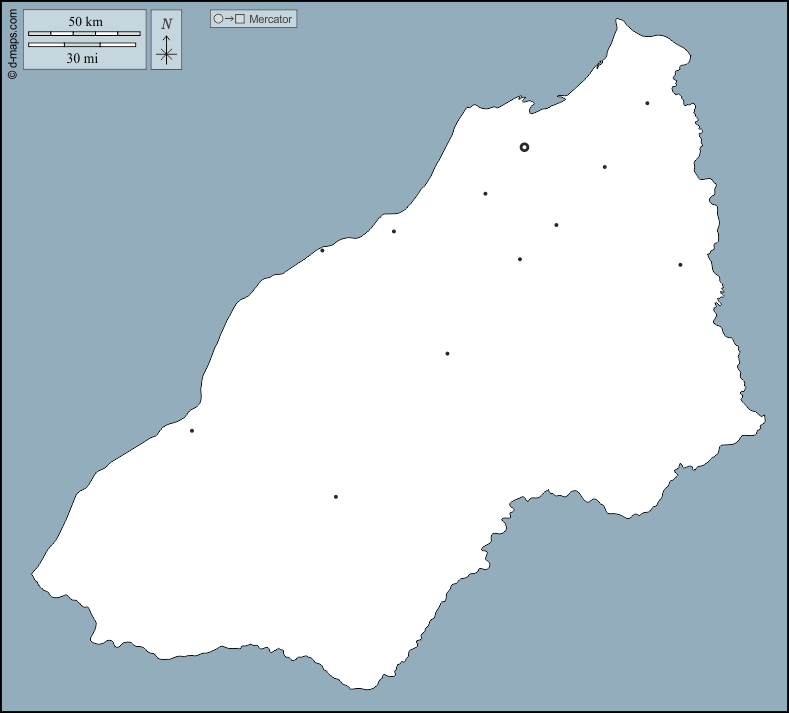Click the circle-to-square projection icon
This screenshot has height=713, width=789.
coord(229,19)
